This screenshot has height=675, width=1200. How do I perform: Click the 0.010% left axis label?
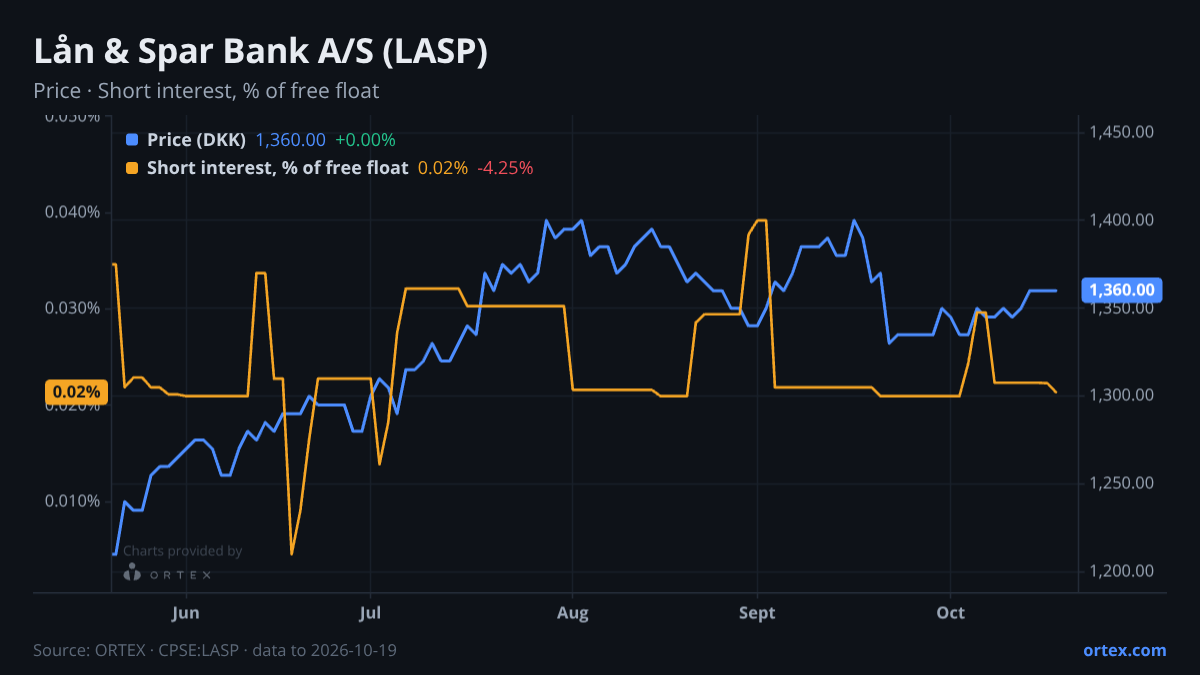(72, 500)
